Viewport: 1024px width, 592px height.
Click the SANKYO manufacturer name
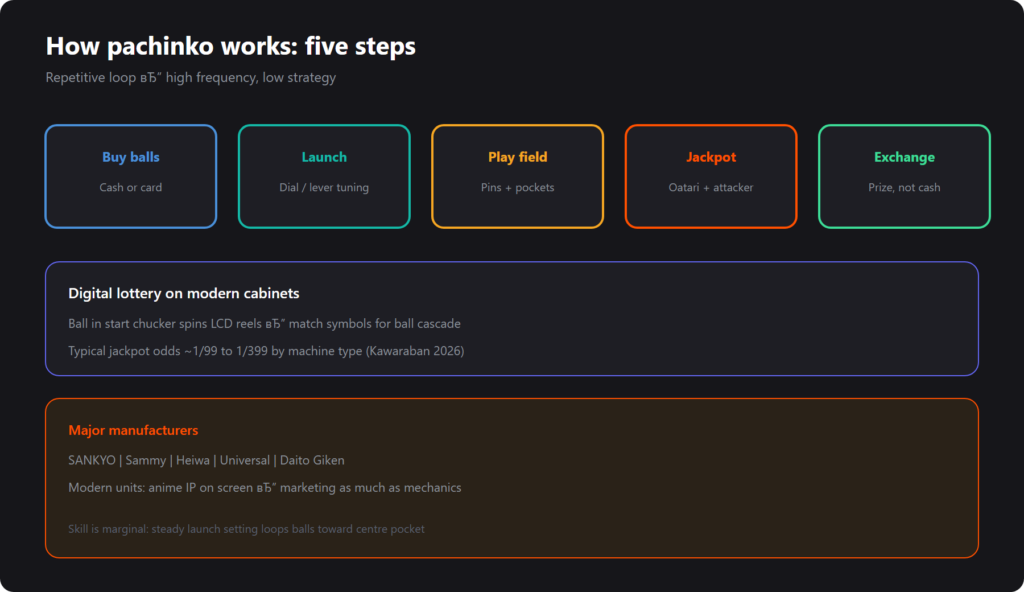coord(91,460)
